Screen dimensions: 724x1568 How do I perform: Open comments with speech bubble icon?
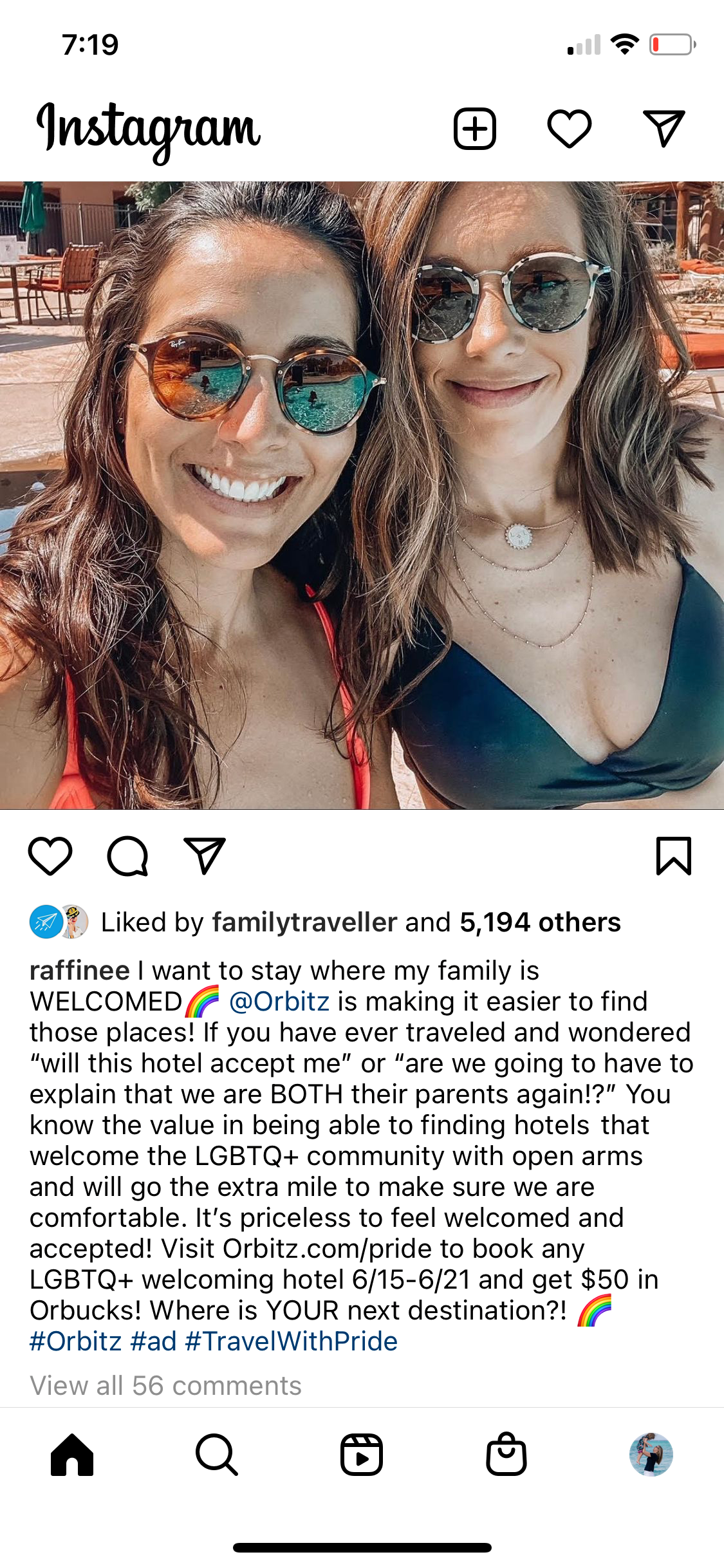pyautogui.click(x=127, y=856)
